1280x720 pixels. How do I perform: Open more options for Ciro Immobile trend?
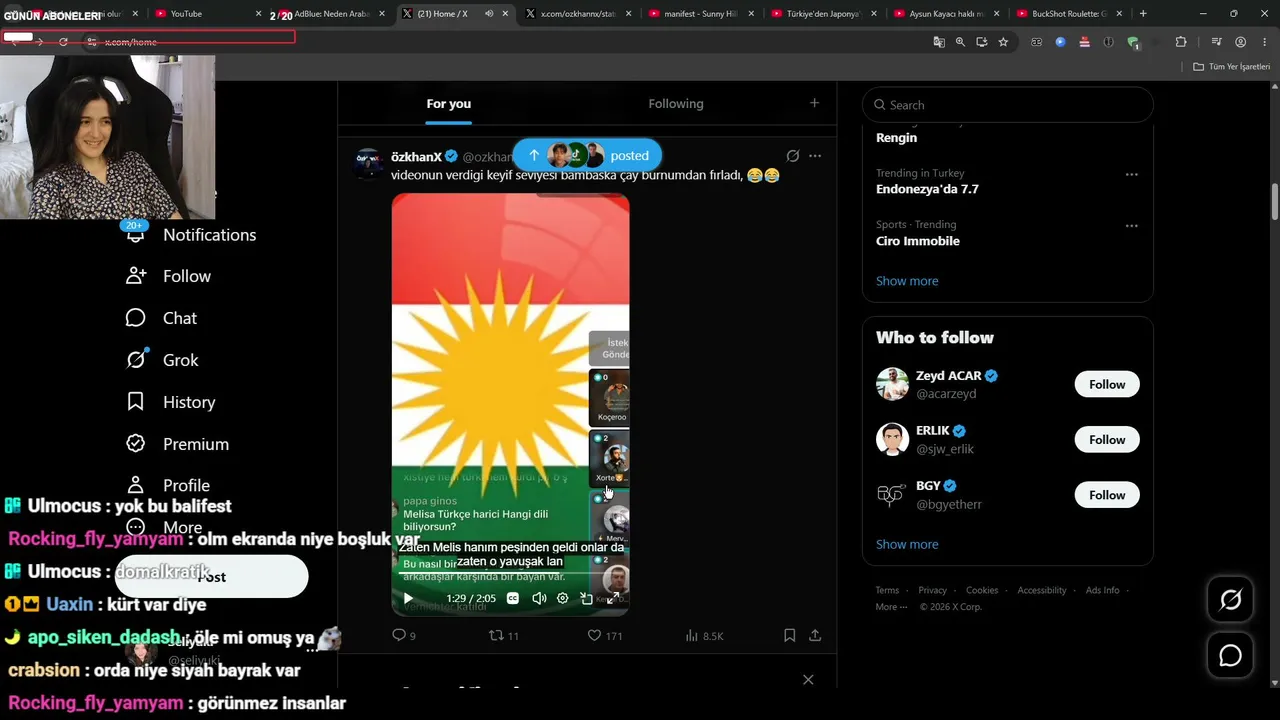click(x=1132, y=226)
